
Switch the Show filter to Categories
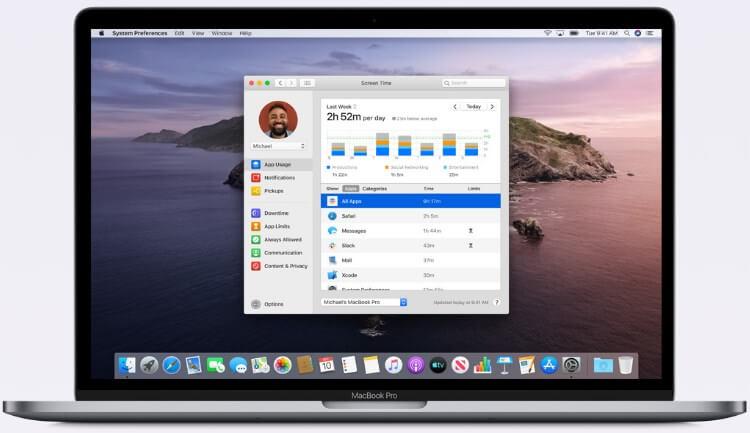(375, 189)
